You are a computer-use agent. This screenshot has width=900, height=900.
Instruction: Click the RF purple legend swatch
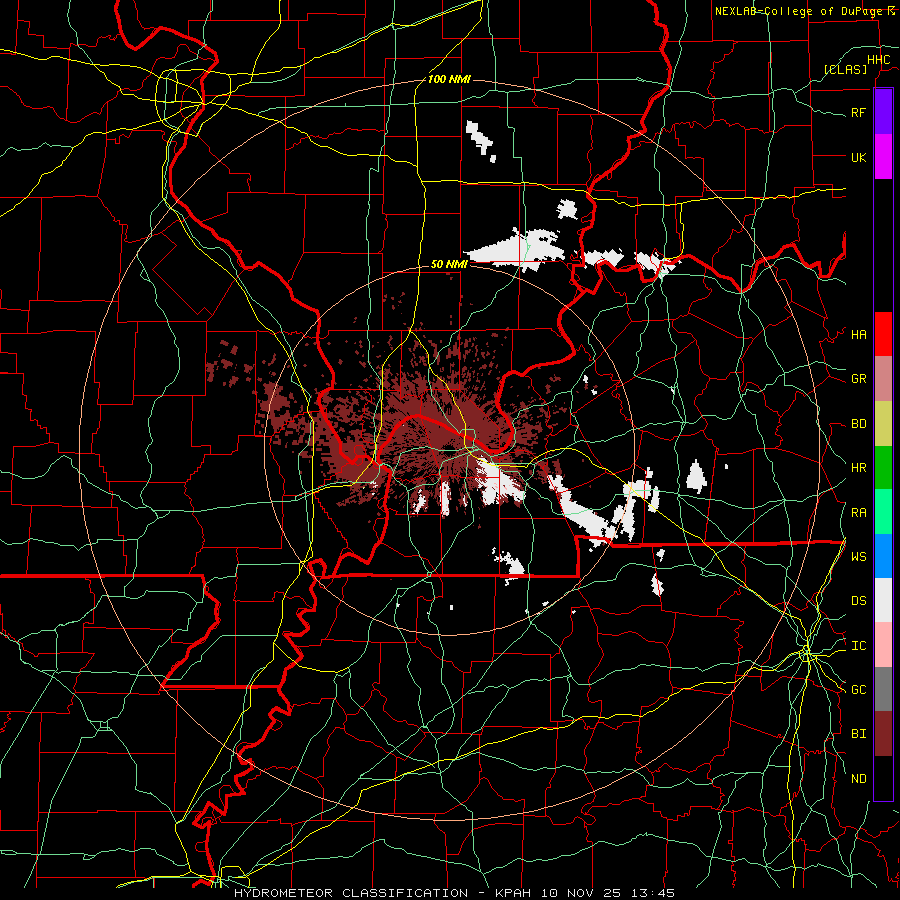click(x=883, y=112)
